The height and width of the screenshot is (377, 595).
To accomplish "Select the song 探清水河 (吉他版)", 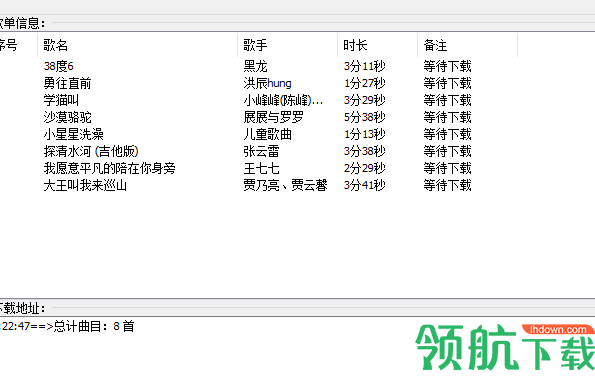I will [x=91, y=151].
